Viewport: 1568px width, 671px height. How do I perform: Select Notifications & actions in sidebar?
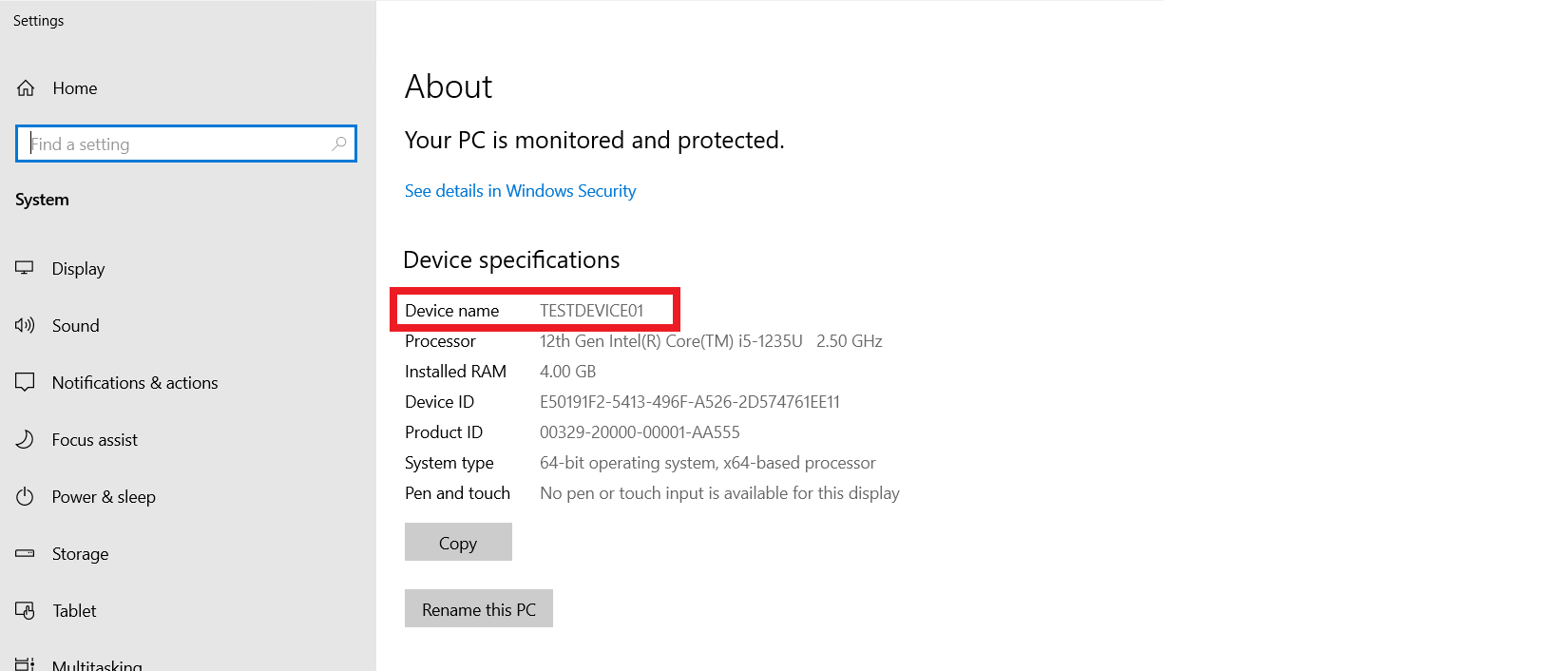click(133, 382)
